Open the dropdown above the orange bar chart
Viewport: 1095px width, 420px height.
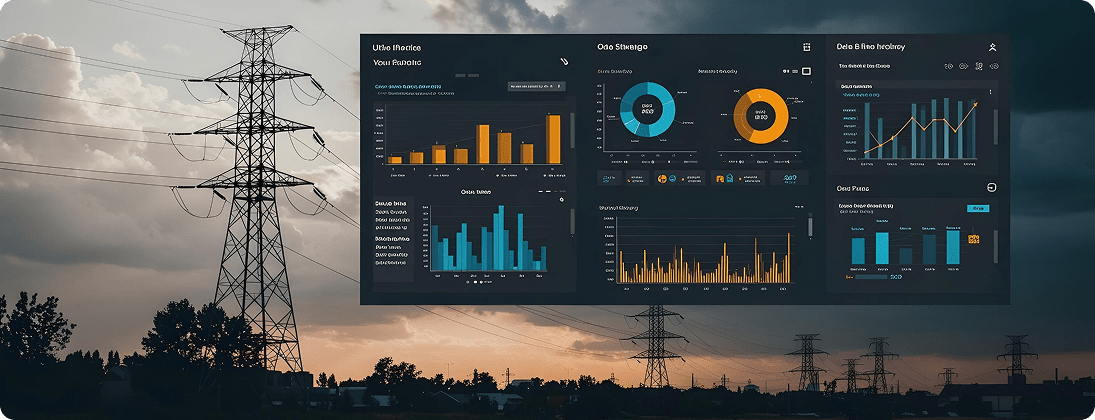tap(537, 87)
